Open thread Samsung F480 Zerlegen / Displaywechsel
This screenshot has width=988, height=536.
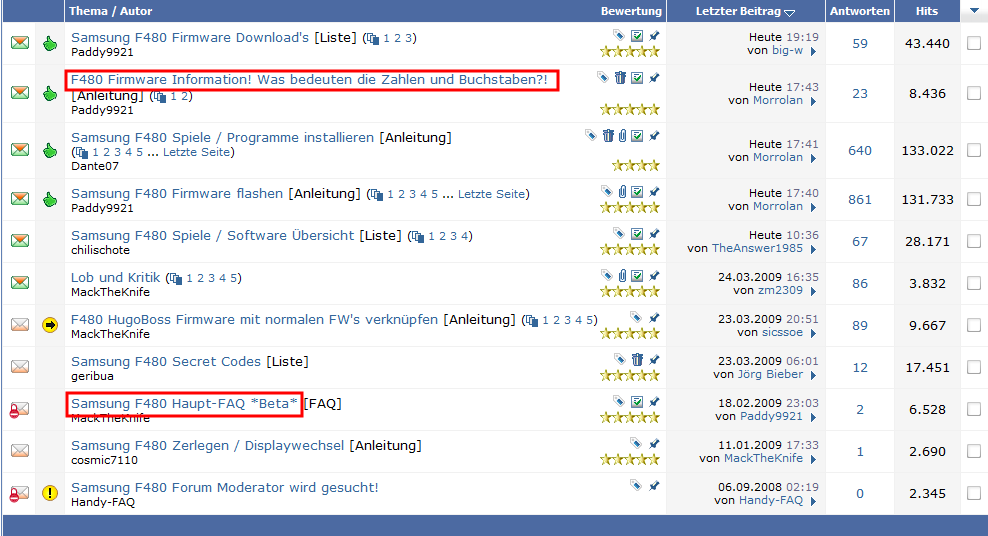coord(207,445)
